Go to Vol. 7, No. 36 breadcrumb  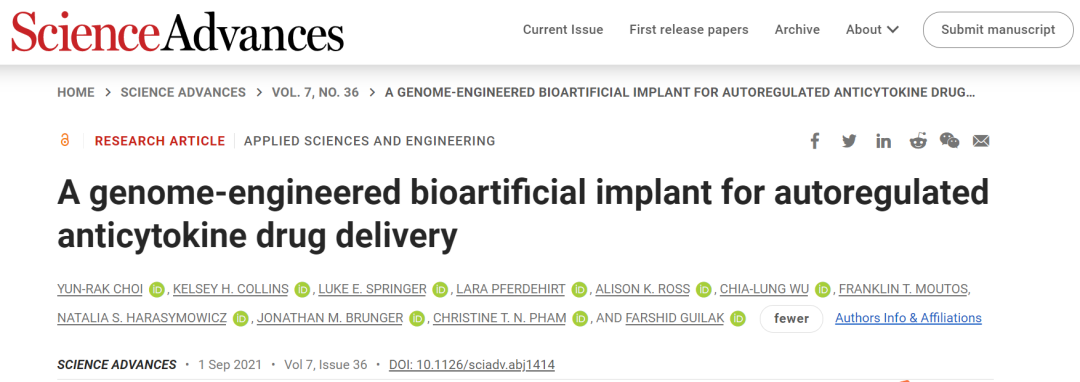(x=315, y=92)
